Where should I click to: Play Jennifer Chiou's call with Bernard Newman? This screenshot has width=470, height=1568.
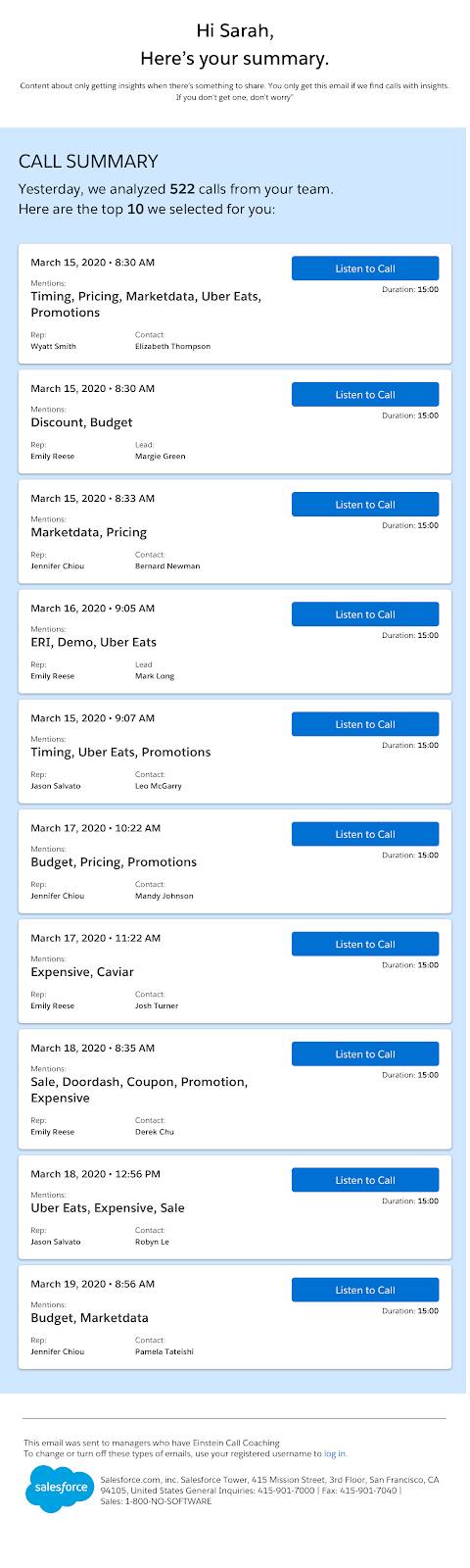point(365,504)
